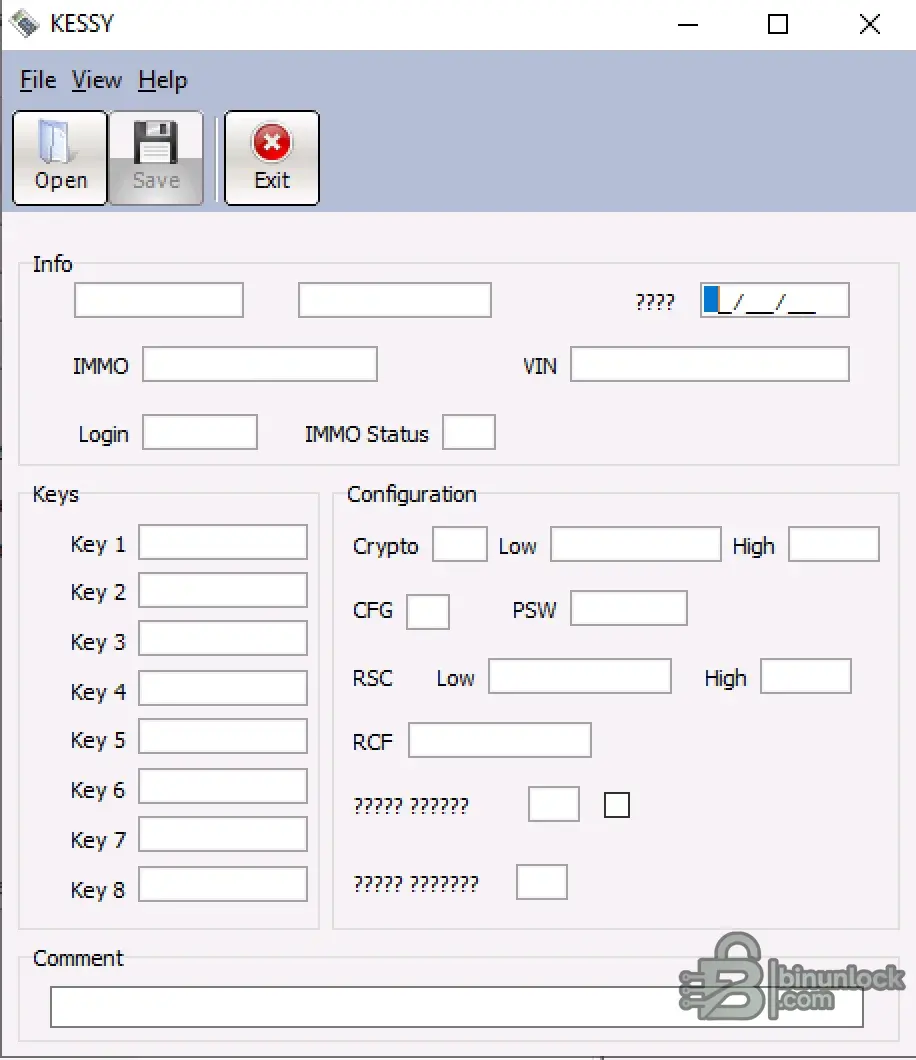
Task: Focus the first Info text field
Action: pos(159,300)
